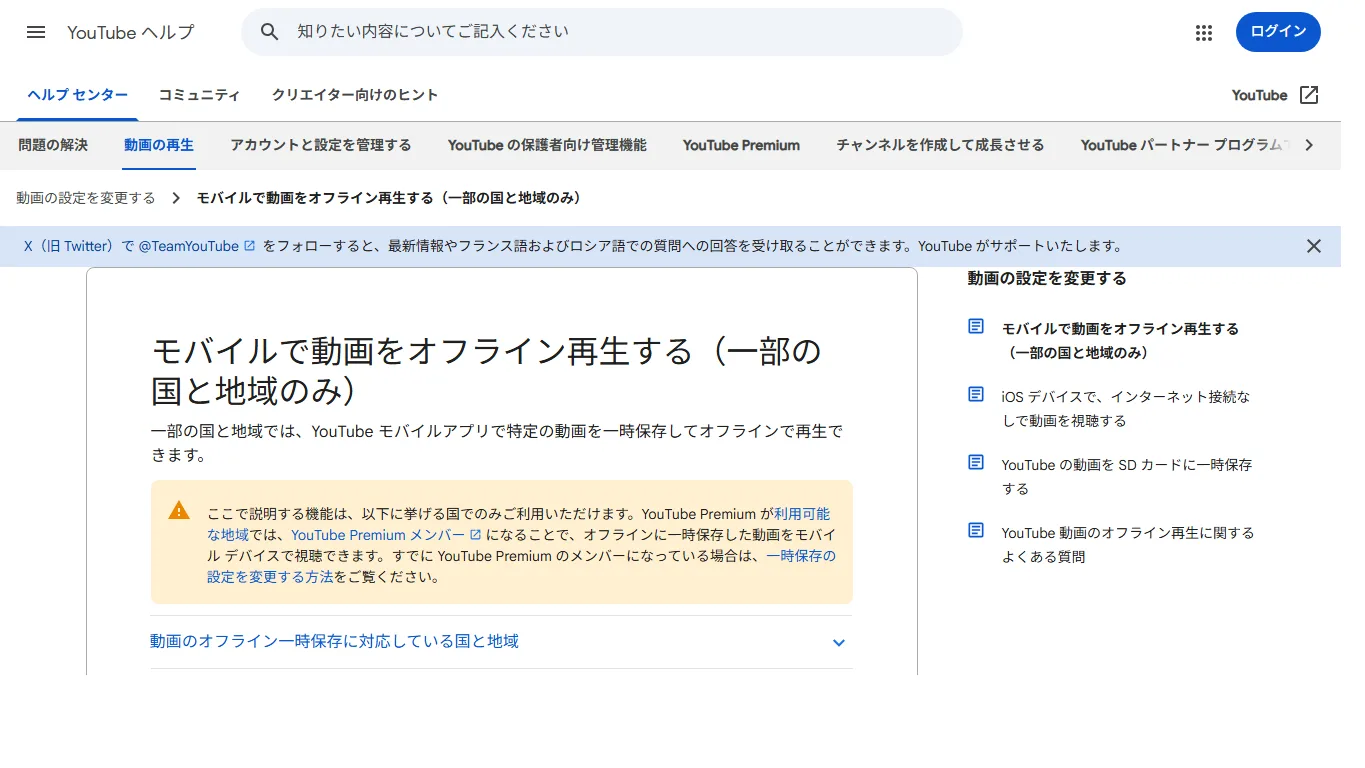Go to 動画の設定を変更する breadcrumb
Screen dimensions: 1365x768
[86, 198]
